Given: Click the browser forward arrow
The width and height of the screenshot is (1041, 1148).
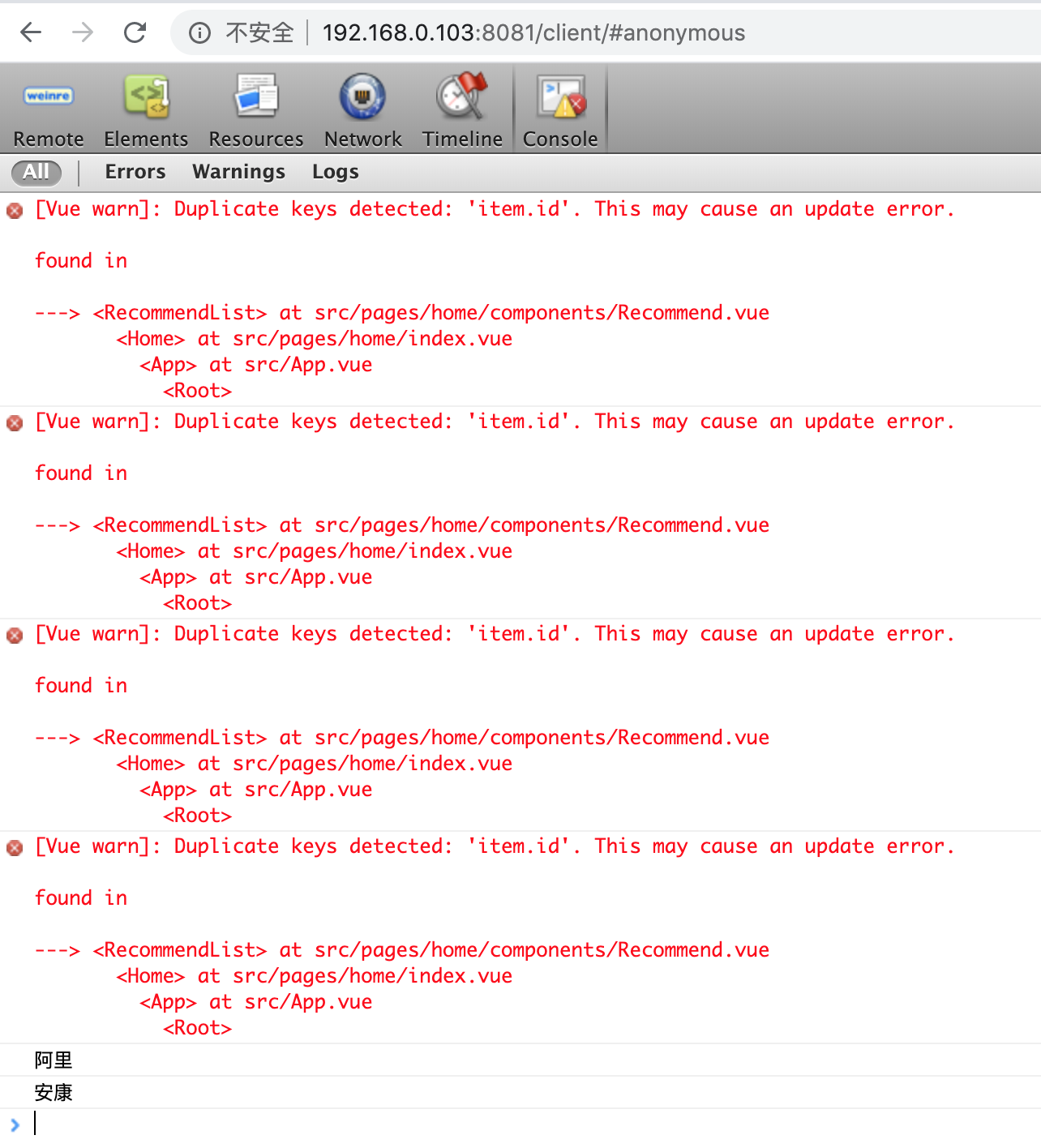Looking at the screenshot, I should [83, 32].
